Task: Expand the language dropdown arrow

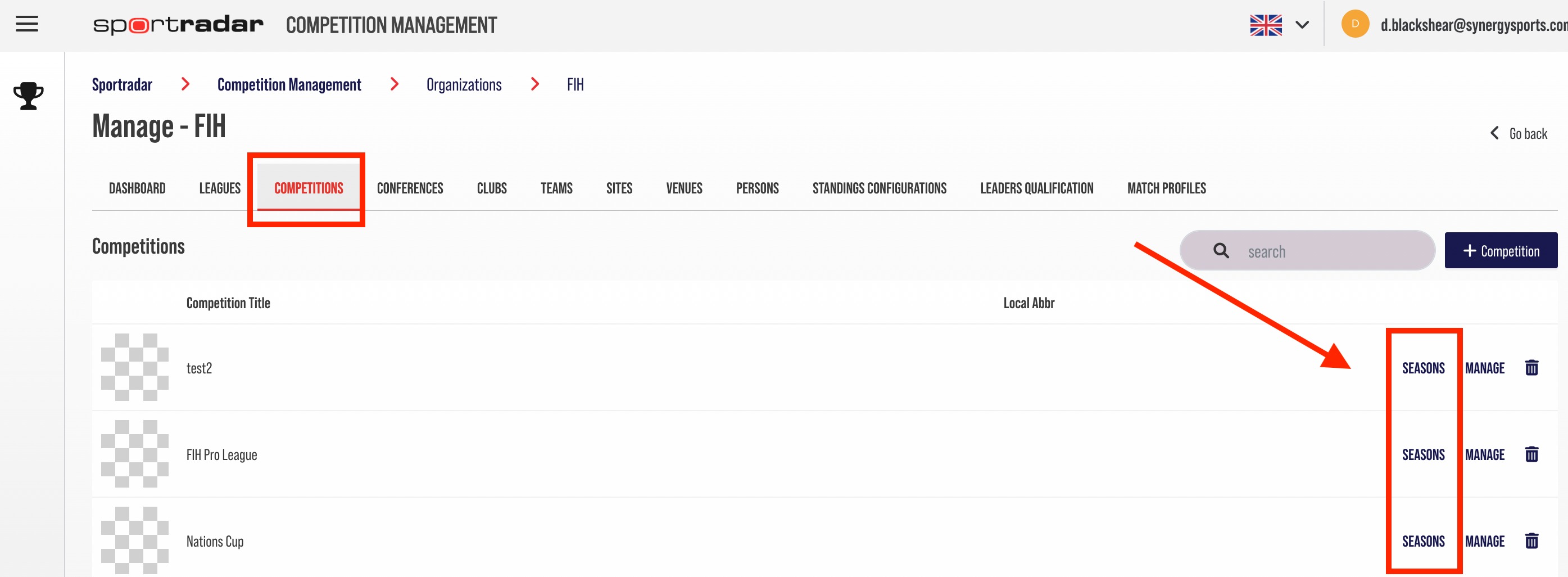Action: click(x=1302, y=25)
